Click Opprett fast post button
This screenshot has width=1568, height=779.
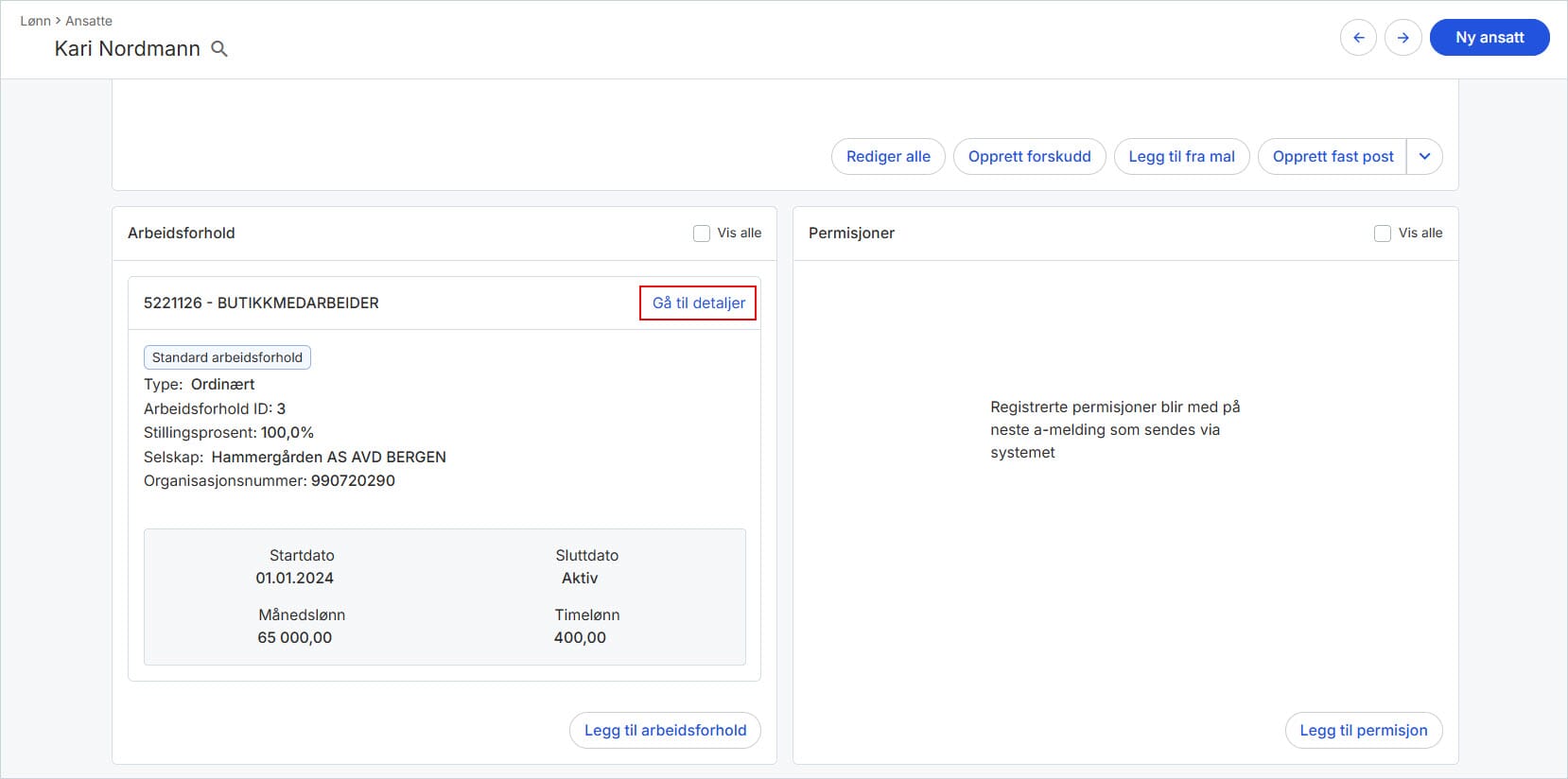tap(1333, 157)
